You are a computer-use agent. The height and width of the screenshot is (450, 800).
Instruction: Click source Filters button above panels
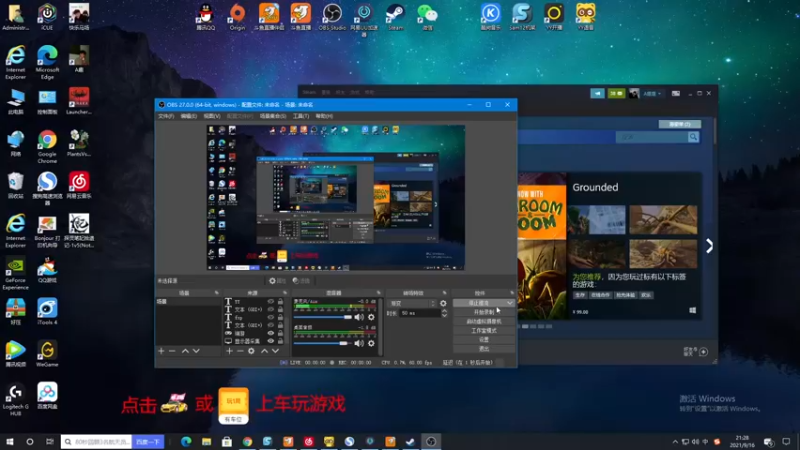tap(301, 281)
